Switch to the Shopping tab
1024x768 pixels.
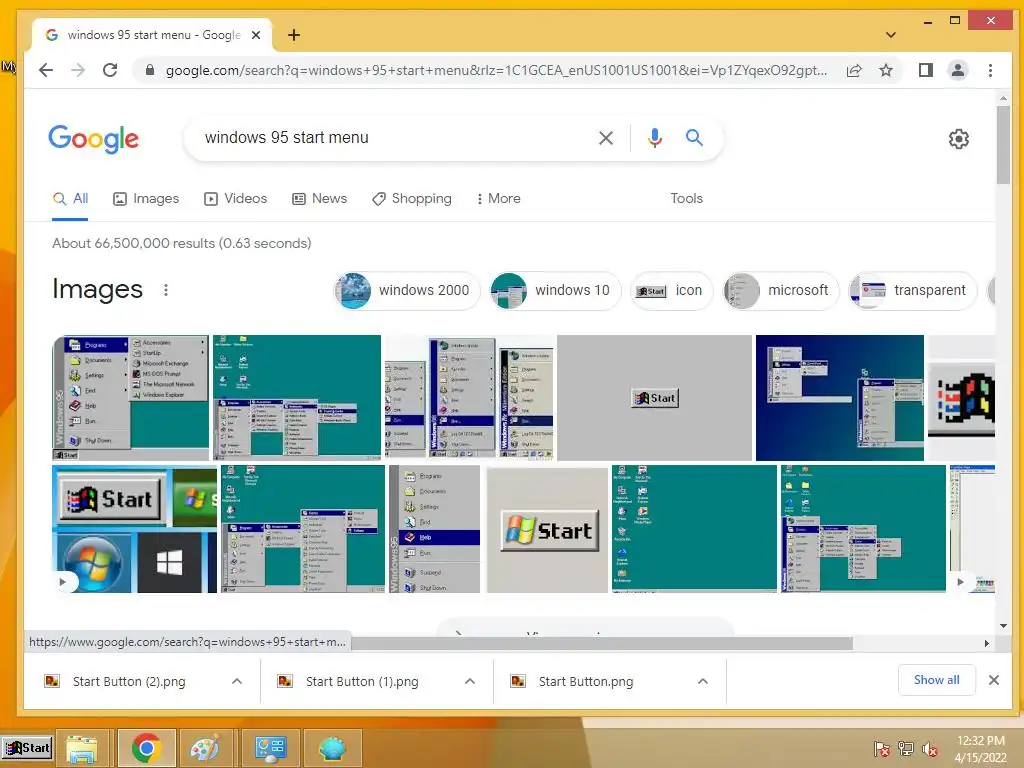click(x=411, y=199)
